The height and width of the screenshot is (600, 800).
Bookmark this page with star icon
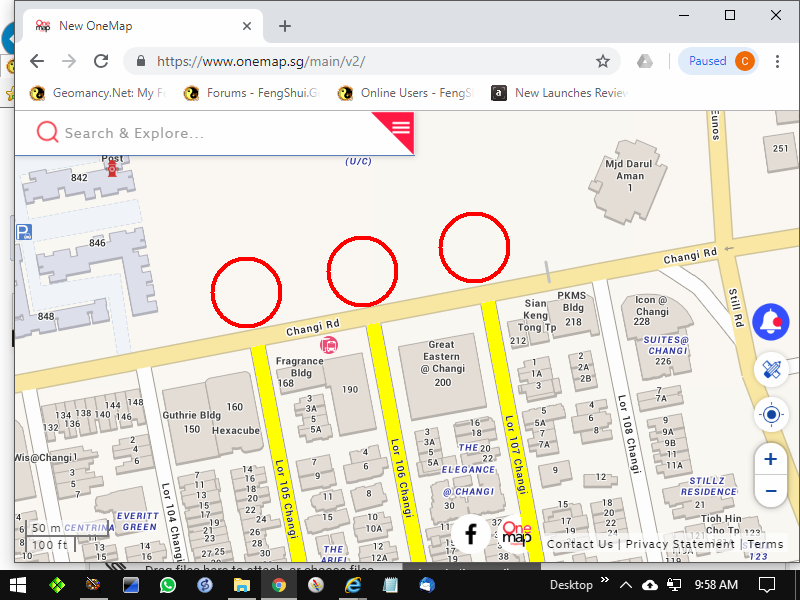click(x=603, y=61)
